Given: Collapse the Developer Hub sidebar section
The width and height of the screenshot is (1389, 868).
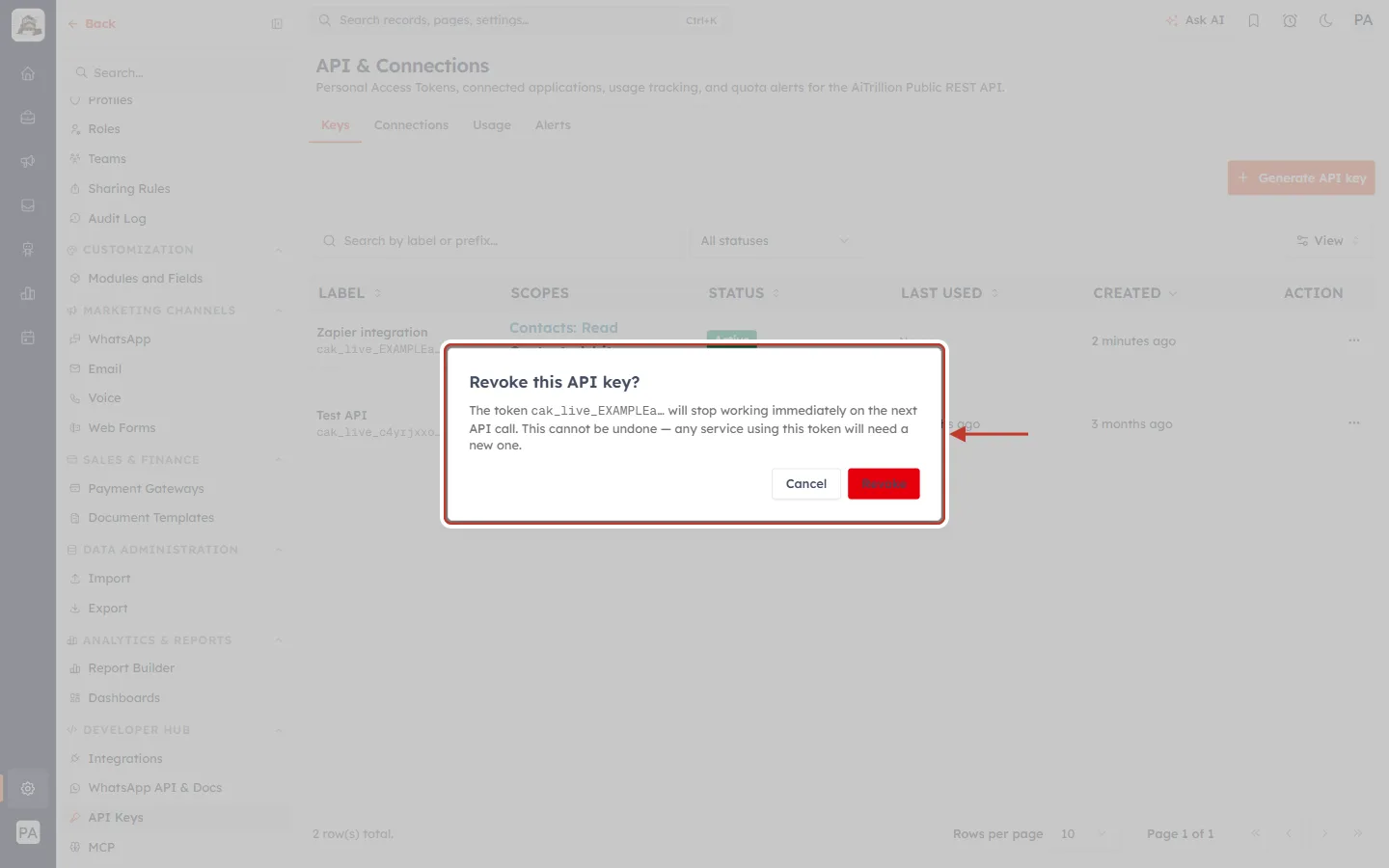Looking at the screenshot, I should (279, 730).
